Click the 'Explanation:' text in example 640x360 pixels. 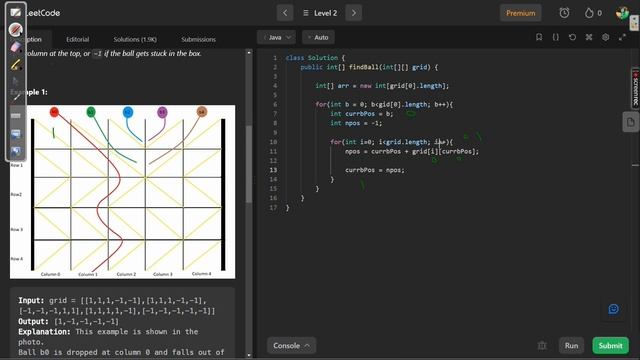pos(44,332)
